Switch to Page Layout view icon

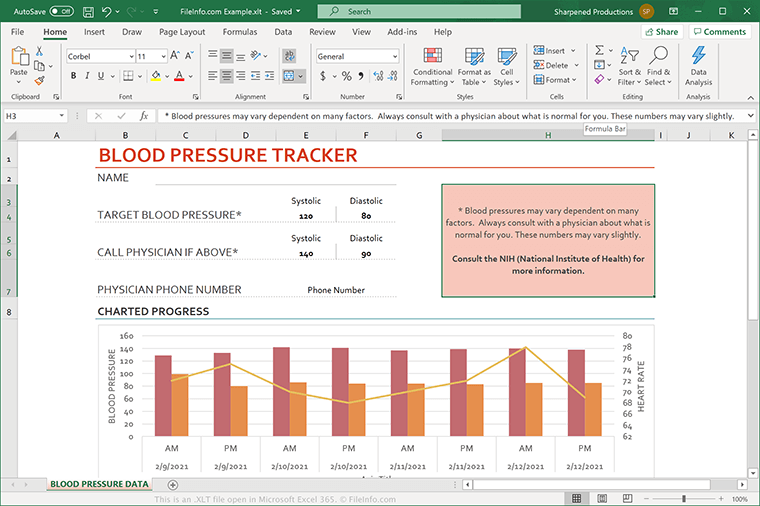[602, 498]
